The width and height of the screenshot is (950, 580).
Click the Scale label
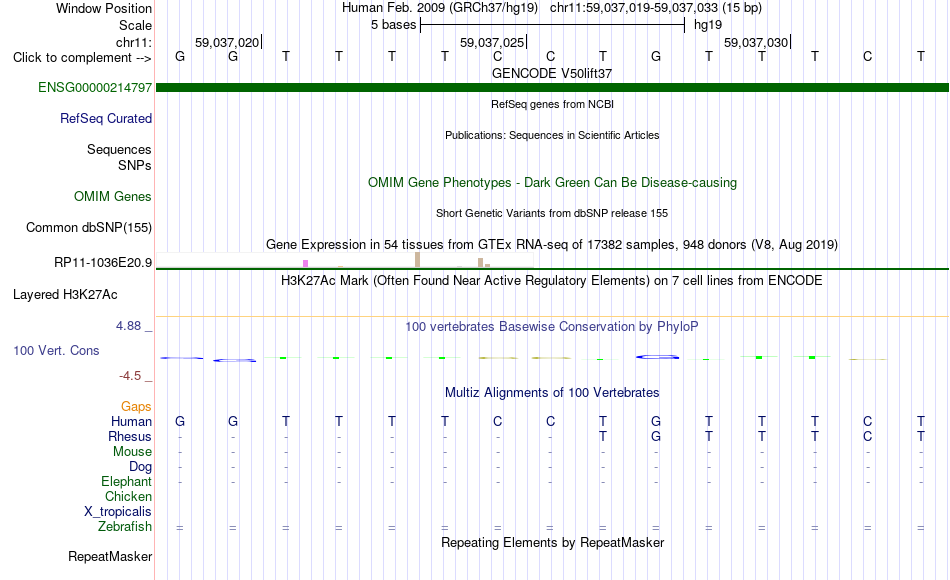click(135, 25)
